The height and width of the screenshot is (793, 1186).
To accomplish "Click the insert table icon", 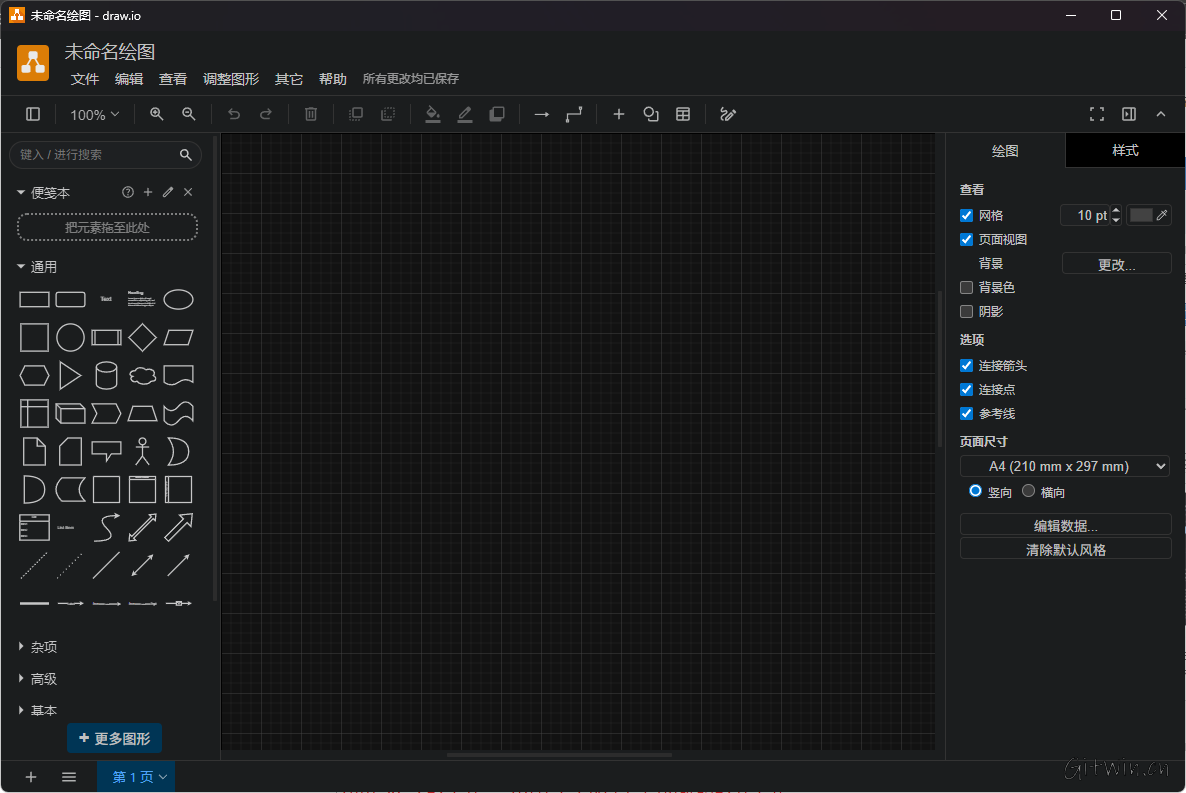I will pyautogui.click(x=683, y=114).
